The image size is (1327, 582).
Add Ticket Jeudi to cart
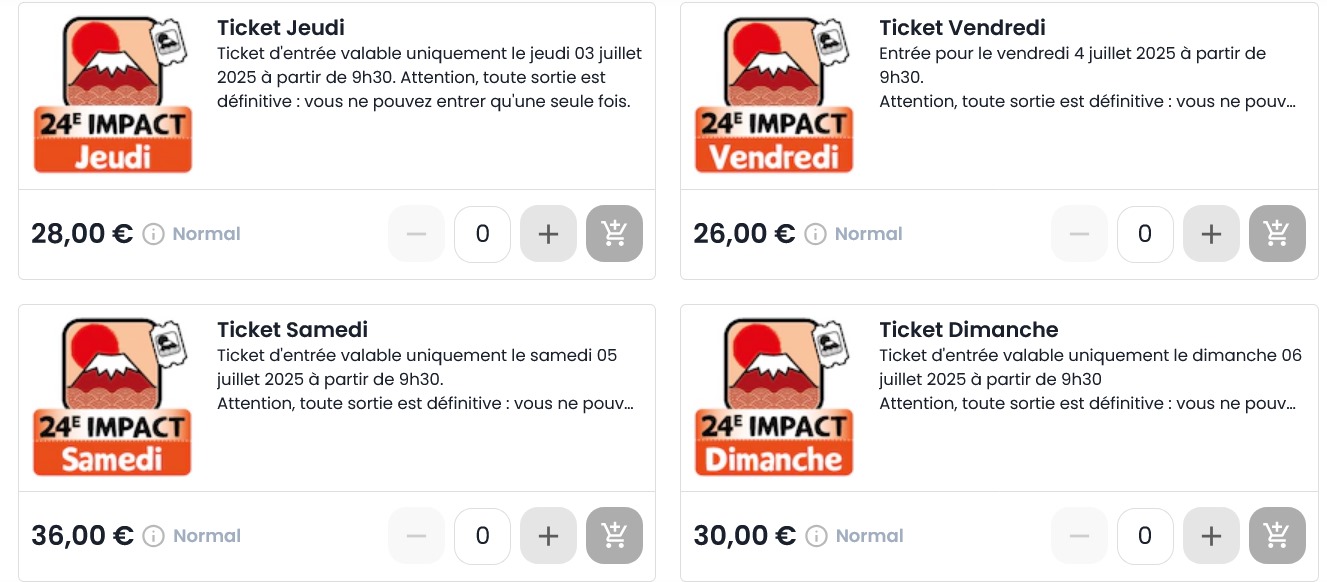[614, 234]
